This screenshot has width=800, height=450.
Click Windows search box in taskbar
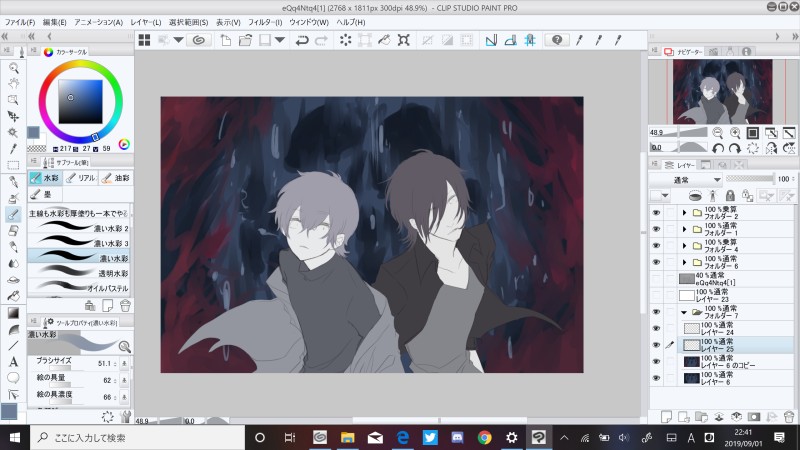click(138, 437)
